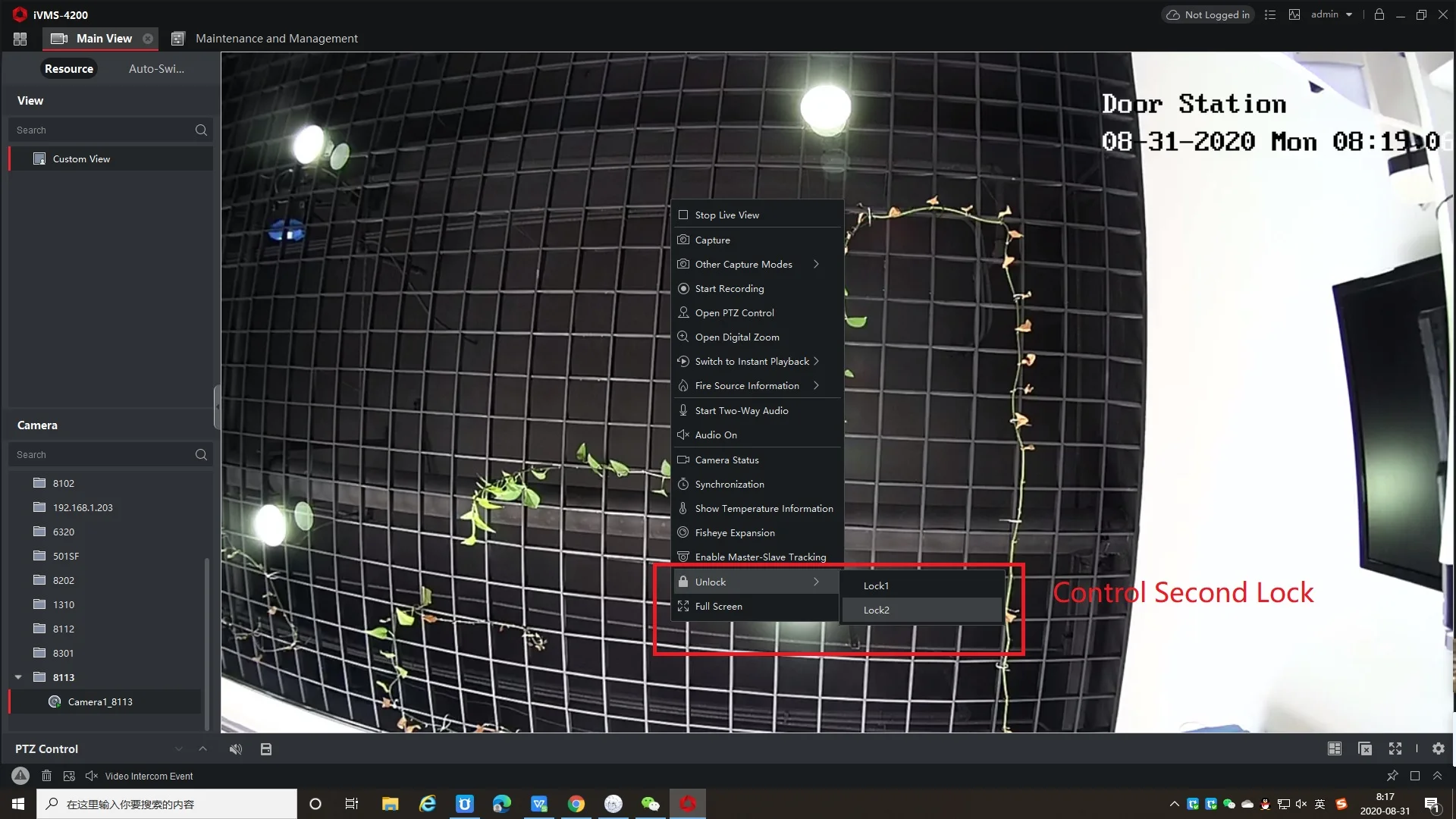Open live view settings gear icon
The image size is (1456, 819).
[x=1438, y=749]
